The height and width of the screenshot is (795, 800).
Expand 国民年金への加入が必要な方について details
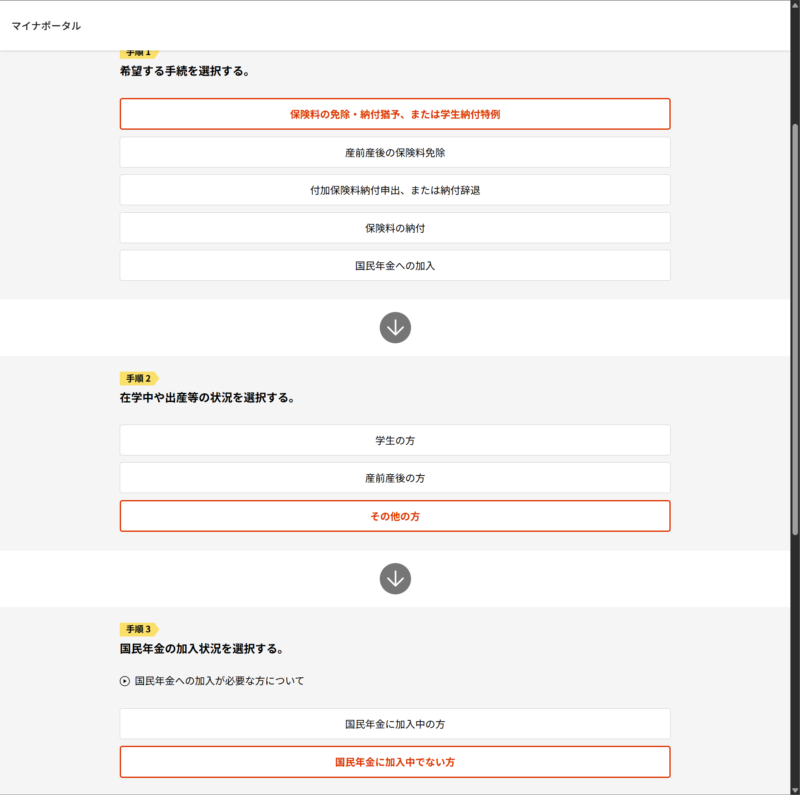pos(219,681)
